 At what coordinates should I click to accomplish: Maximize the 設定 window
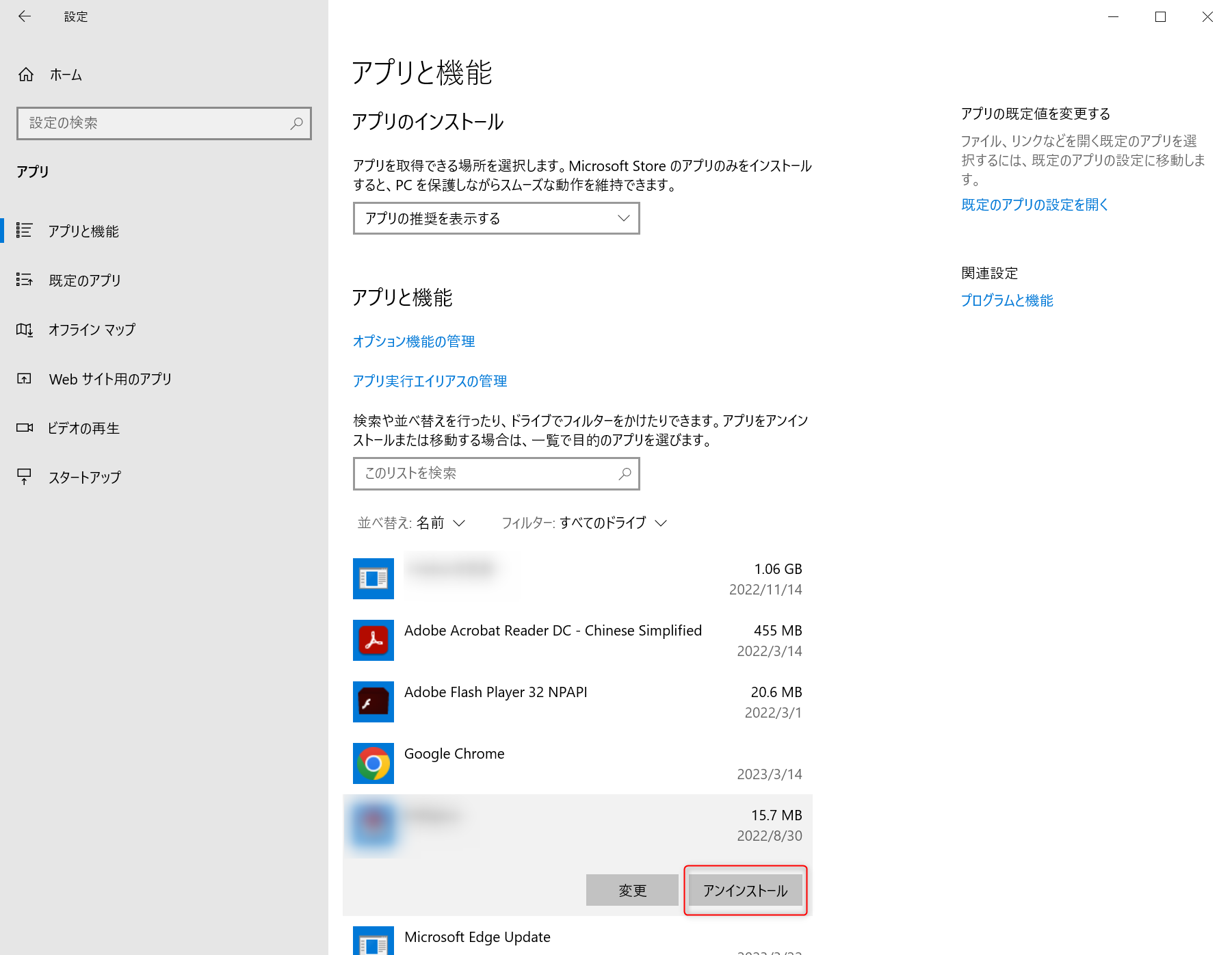click(1160, 16)
